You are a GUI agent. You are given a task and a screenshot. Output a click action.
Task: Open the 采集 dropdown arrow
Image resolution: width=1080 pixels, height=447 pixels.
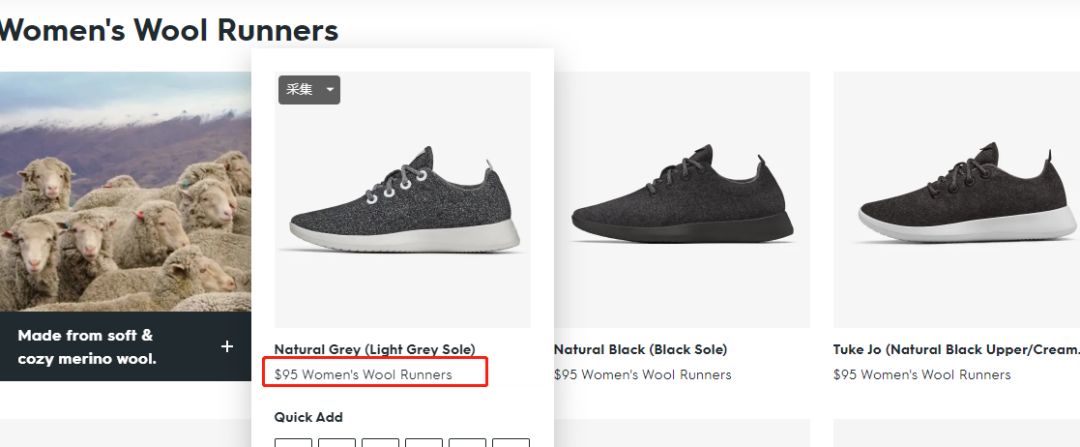pyautogui.click(x=330, y=90)
